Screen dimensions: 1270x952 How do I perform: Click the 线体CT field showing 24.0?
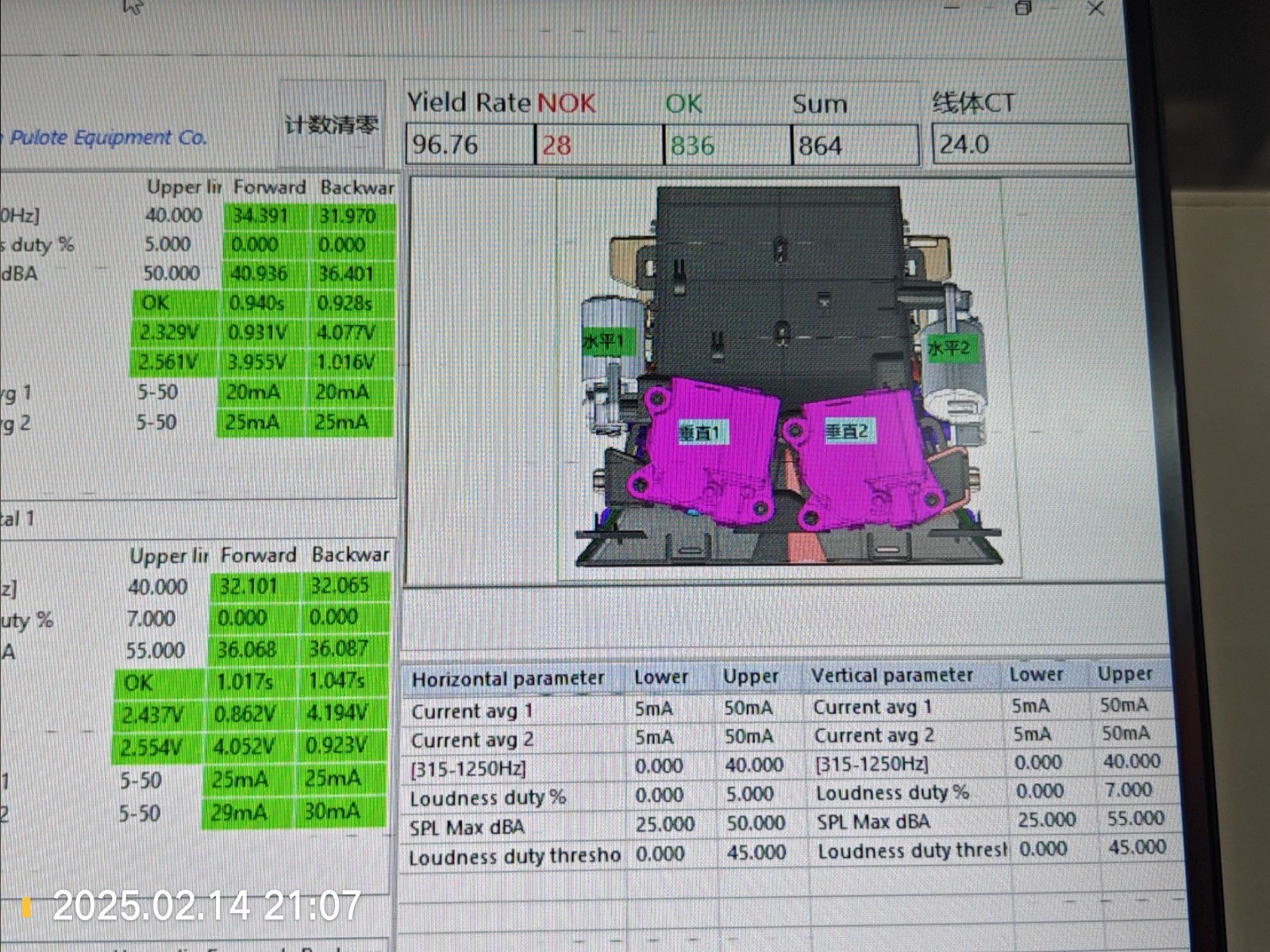point(1029,144)
